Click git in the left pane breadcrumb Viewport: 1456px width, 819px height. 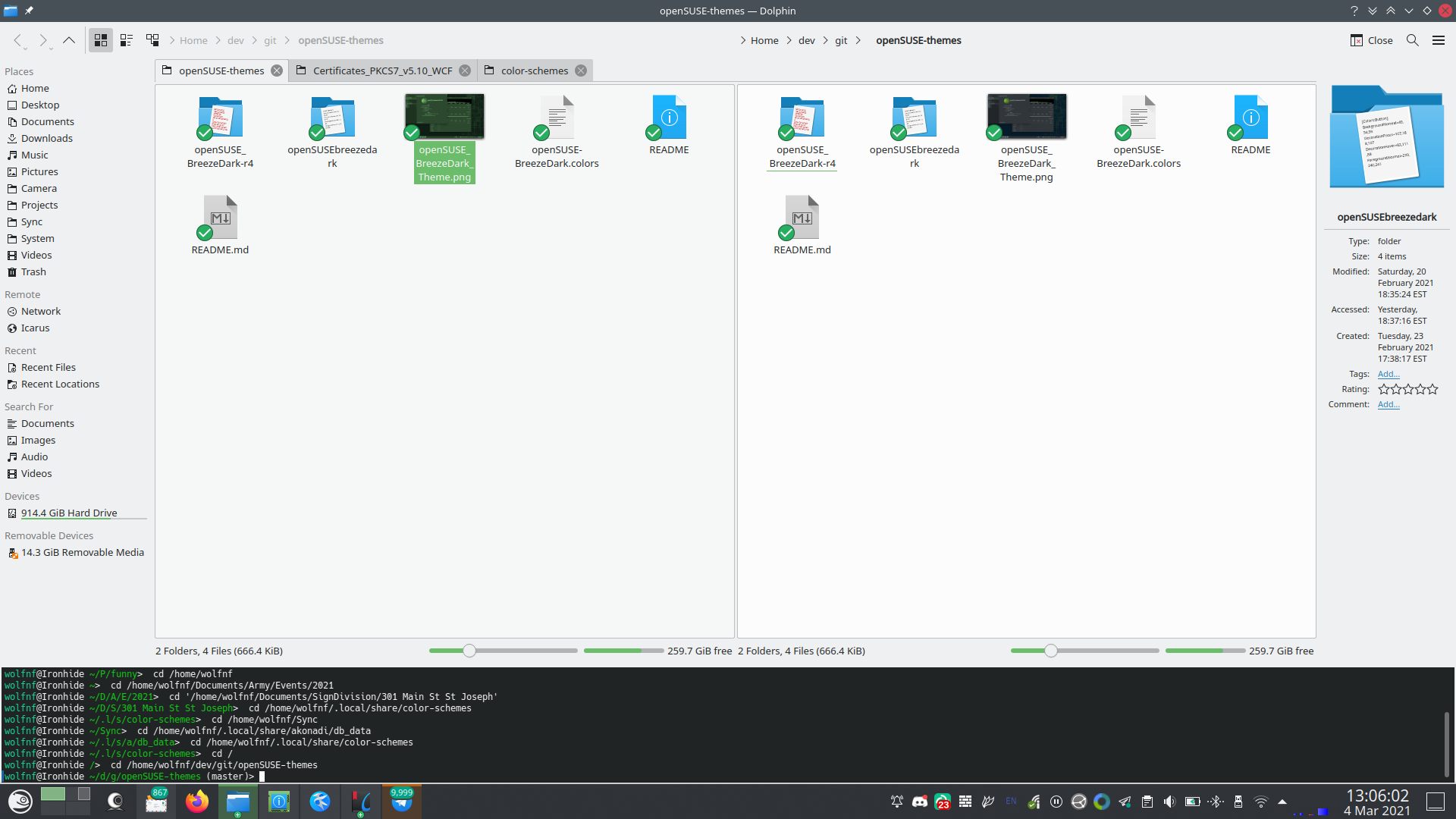(x=270, y=40)
